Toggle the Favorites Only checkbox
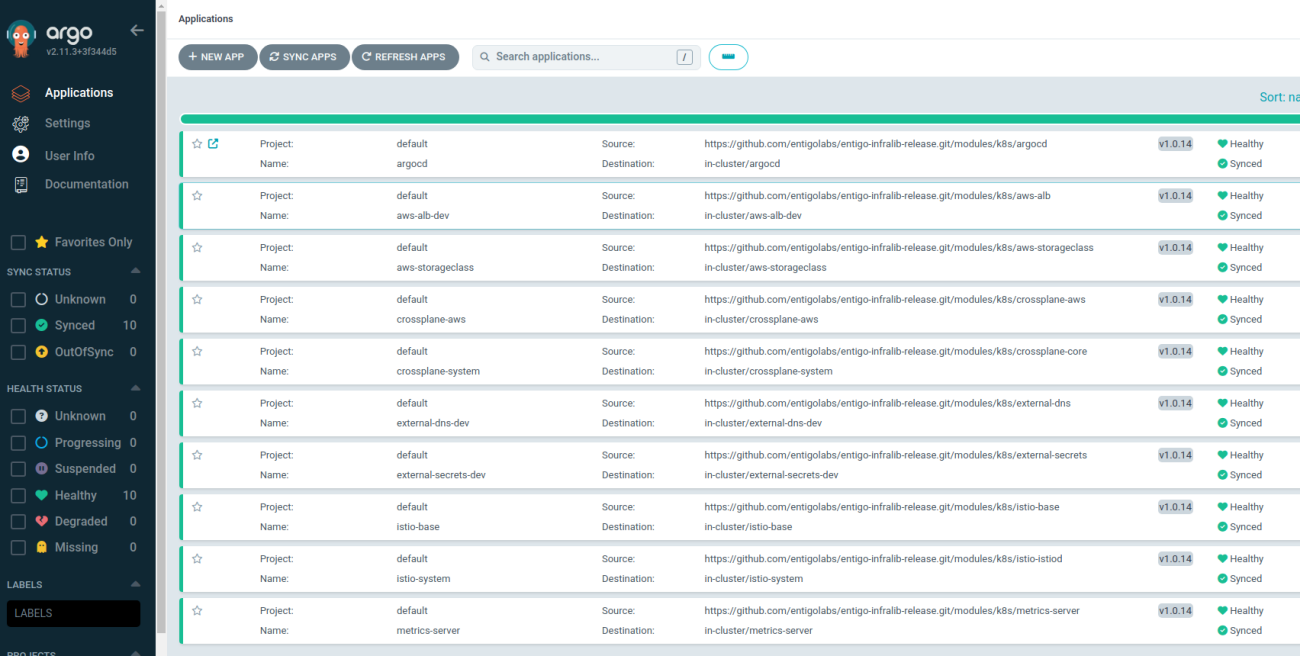The width and height of the screenshot is (1300, 656). click(18, 242)
